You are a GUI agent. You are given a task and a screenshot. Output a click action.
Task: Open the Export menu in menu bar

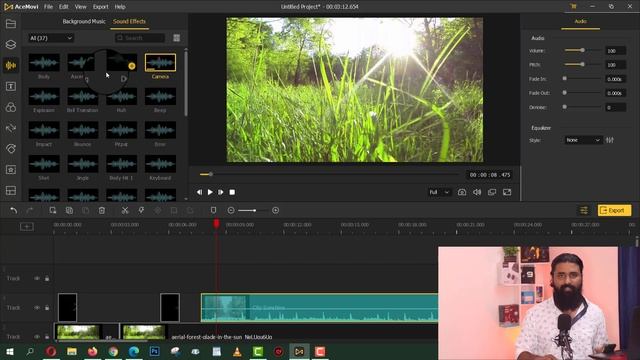(100, 7)
